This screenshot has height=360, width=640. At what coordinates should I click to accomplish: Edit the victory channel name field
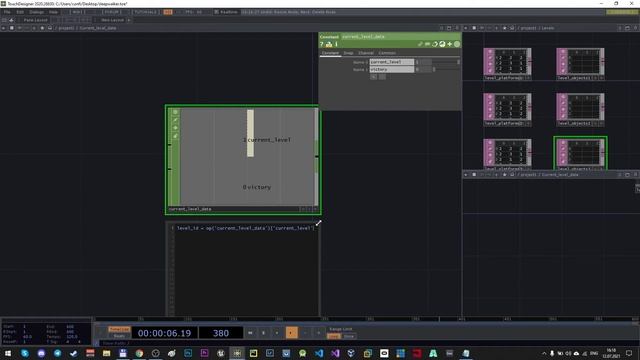pyautogui.click(x=392, y=70)
